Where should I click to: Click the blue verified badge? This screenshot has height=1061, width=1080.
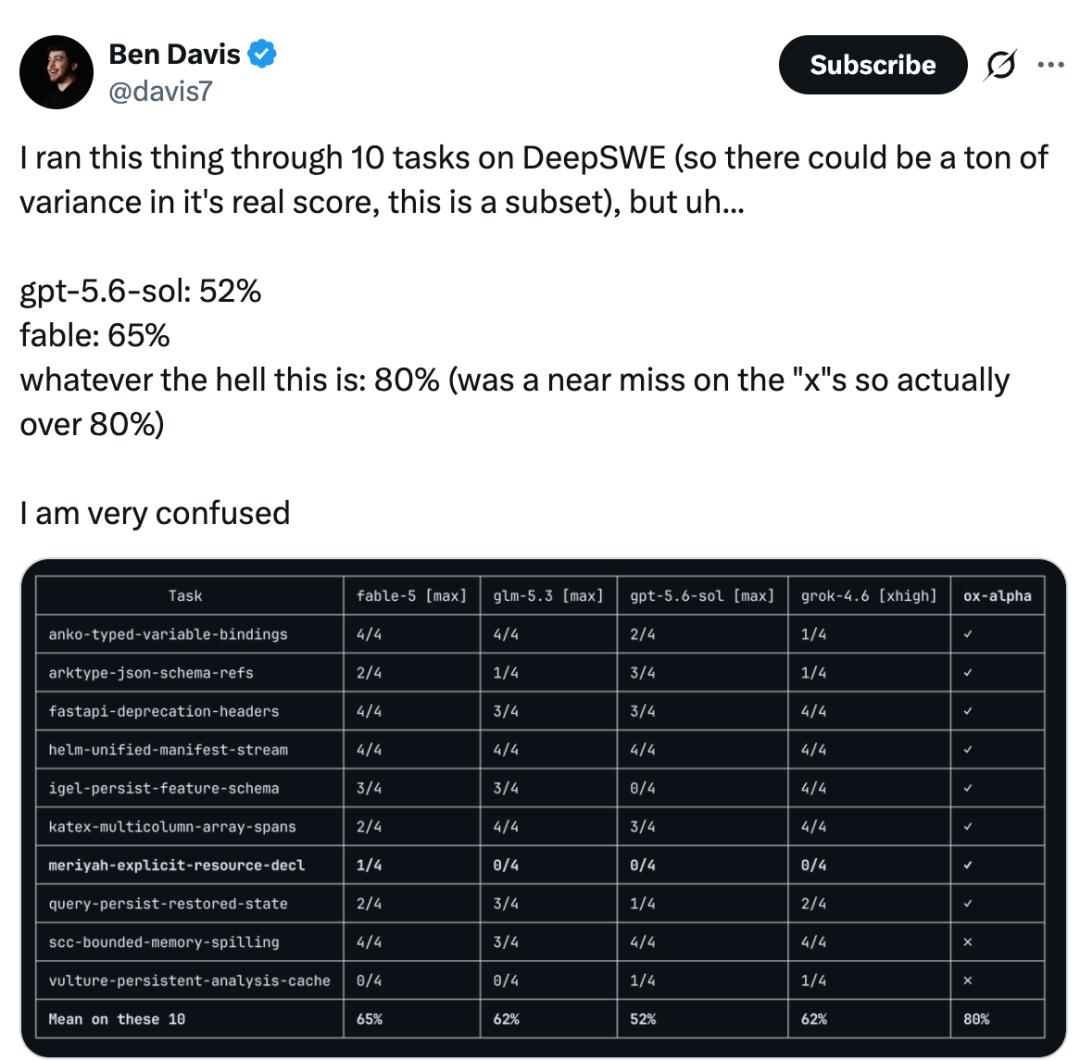(x=262, y=54)
